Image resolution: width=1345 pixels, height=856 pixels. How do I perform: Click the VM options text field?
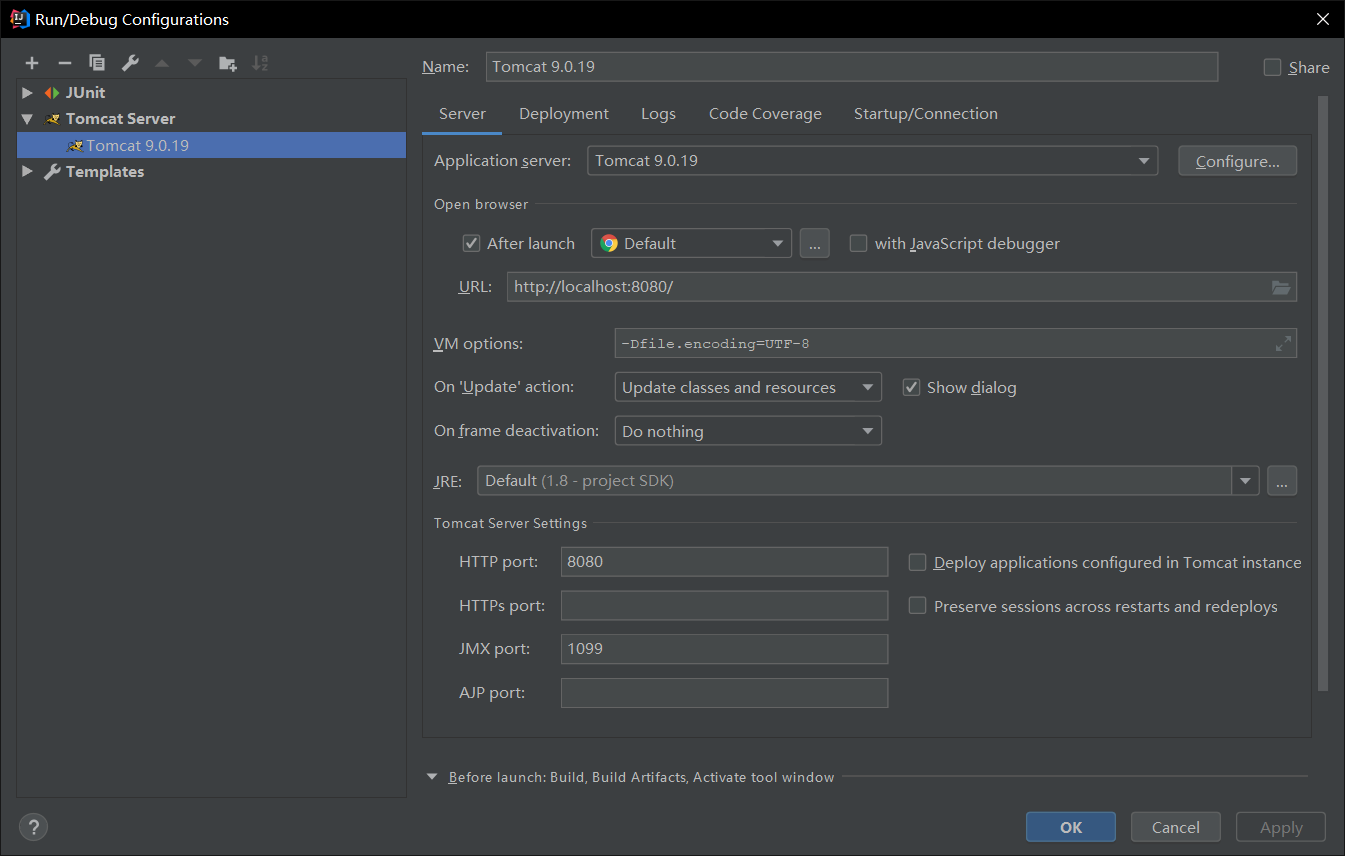tap(955, 343)
